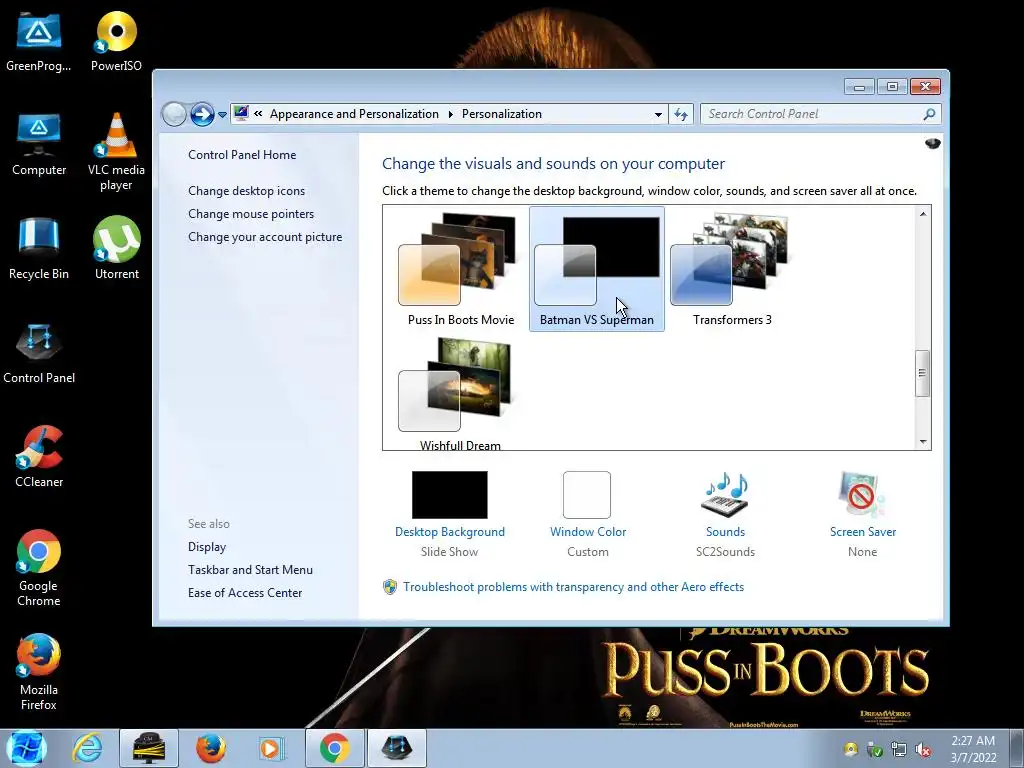
Task: Open Ease of Access Center link
Action: [x=245, y=592]
